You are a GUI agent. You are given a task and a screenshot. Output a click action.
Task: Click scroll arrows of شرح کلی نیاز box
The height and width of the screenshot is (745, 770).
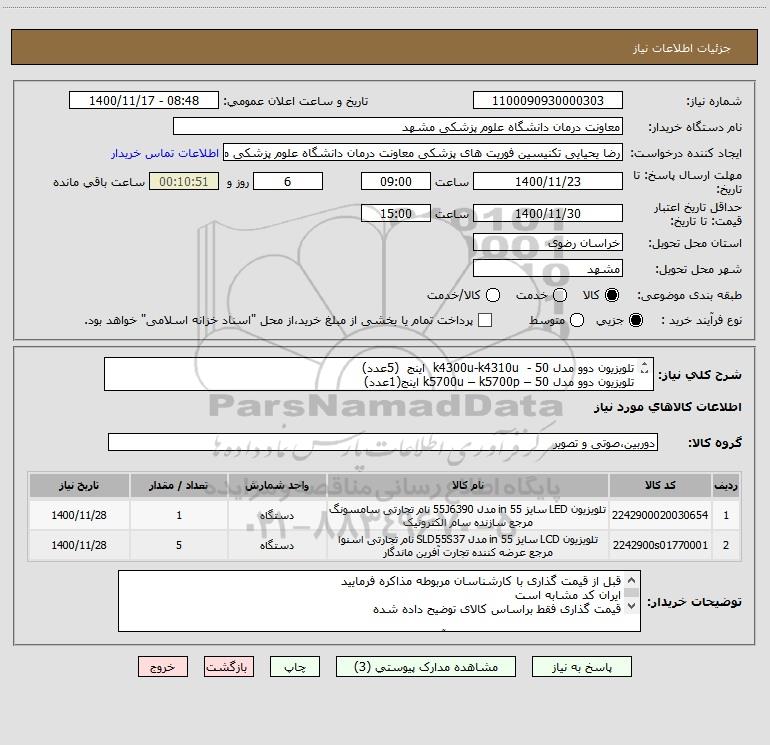(x=645, y=367)
